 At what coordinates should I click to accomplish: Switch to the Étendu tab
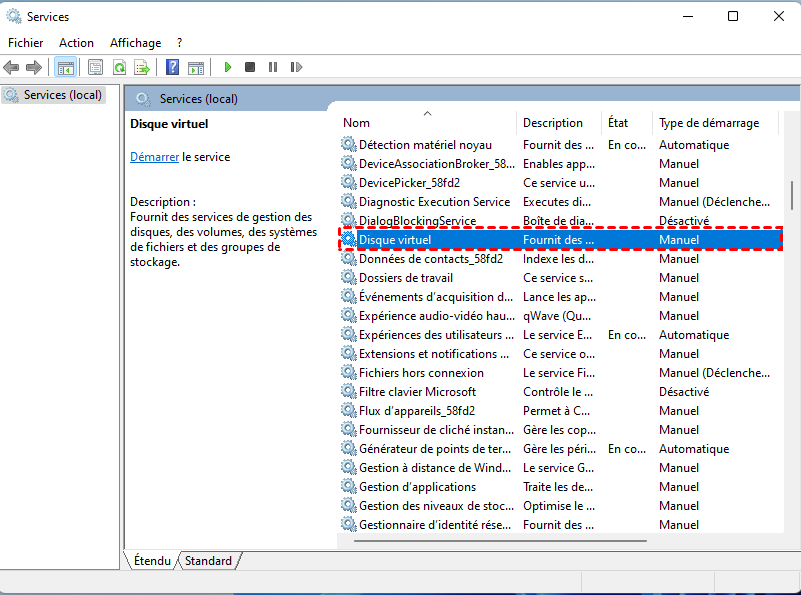coord(152,561)
